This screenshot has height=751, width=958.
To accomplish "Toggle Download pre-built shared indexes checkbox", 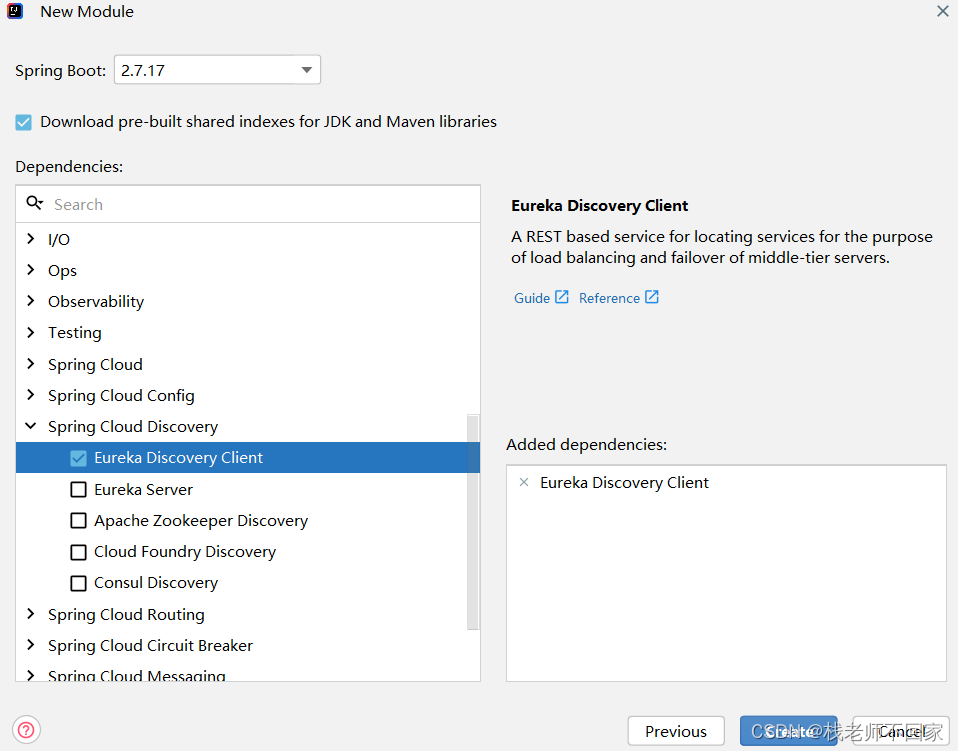I will point(23,122).
